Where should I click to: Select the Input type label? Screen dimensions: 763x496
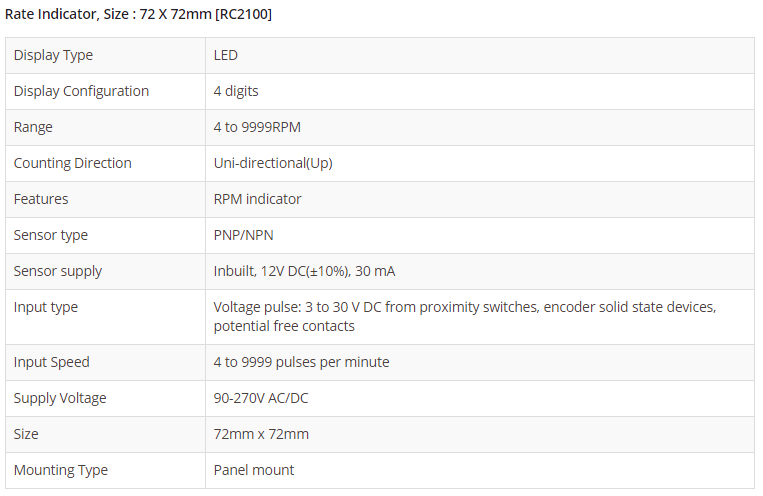(46, 307)
